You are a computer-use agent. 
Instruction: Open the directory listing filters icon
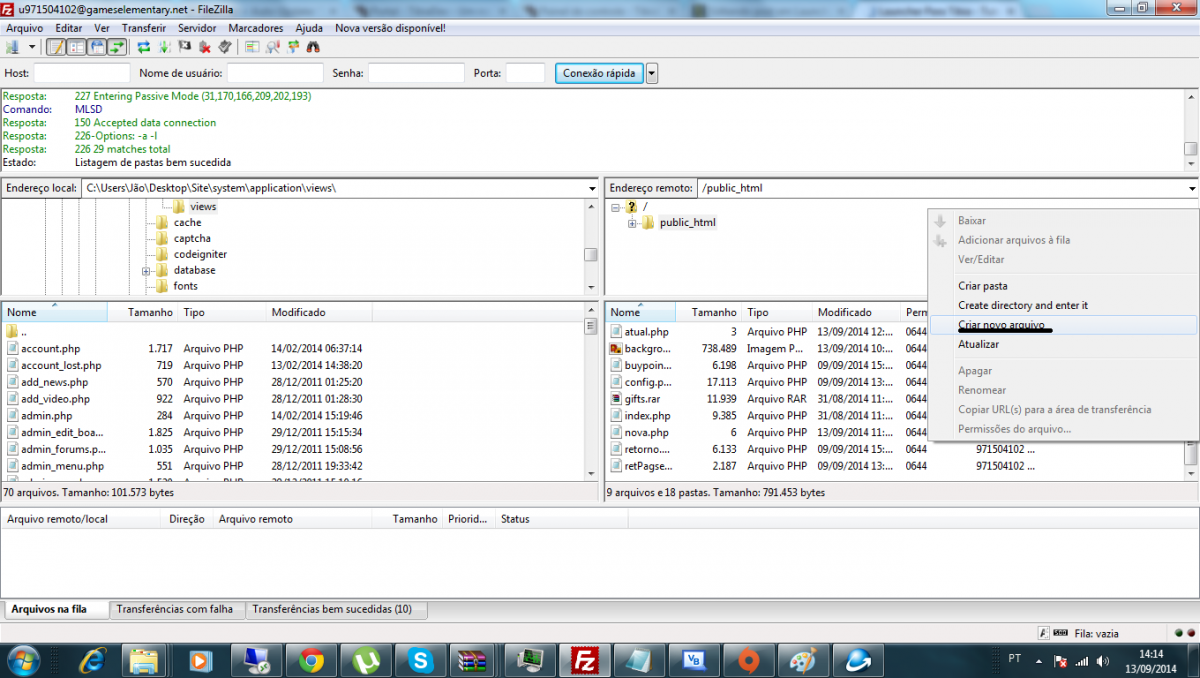[251, 46]
